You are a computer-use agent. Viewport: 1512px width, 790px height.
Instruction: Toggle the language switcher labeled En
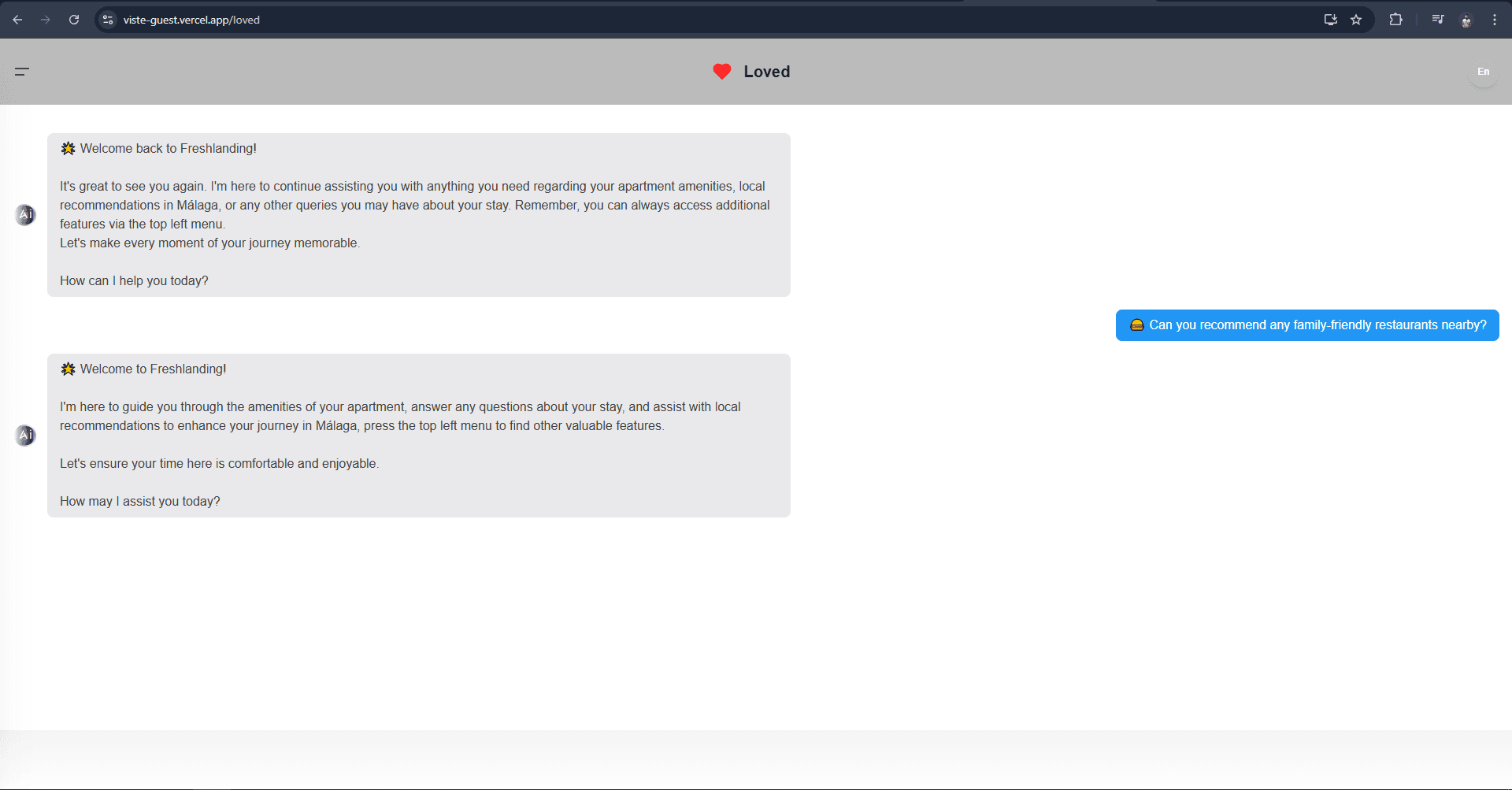[x=1482, y=72]
